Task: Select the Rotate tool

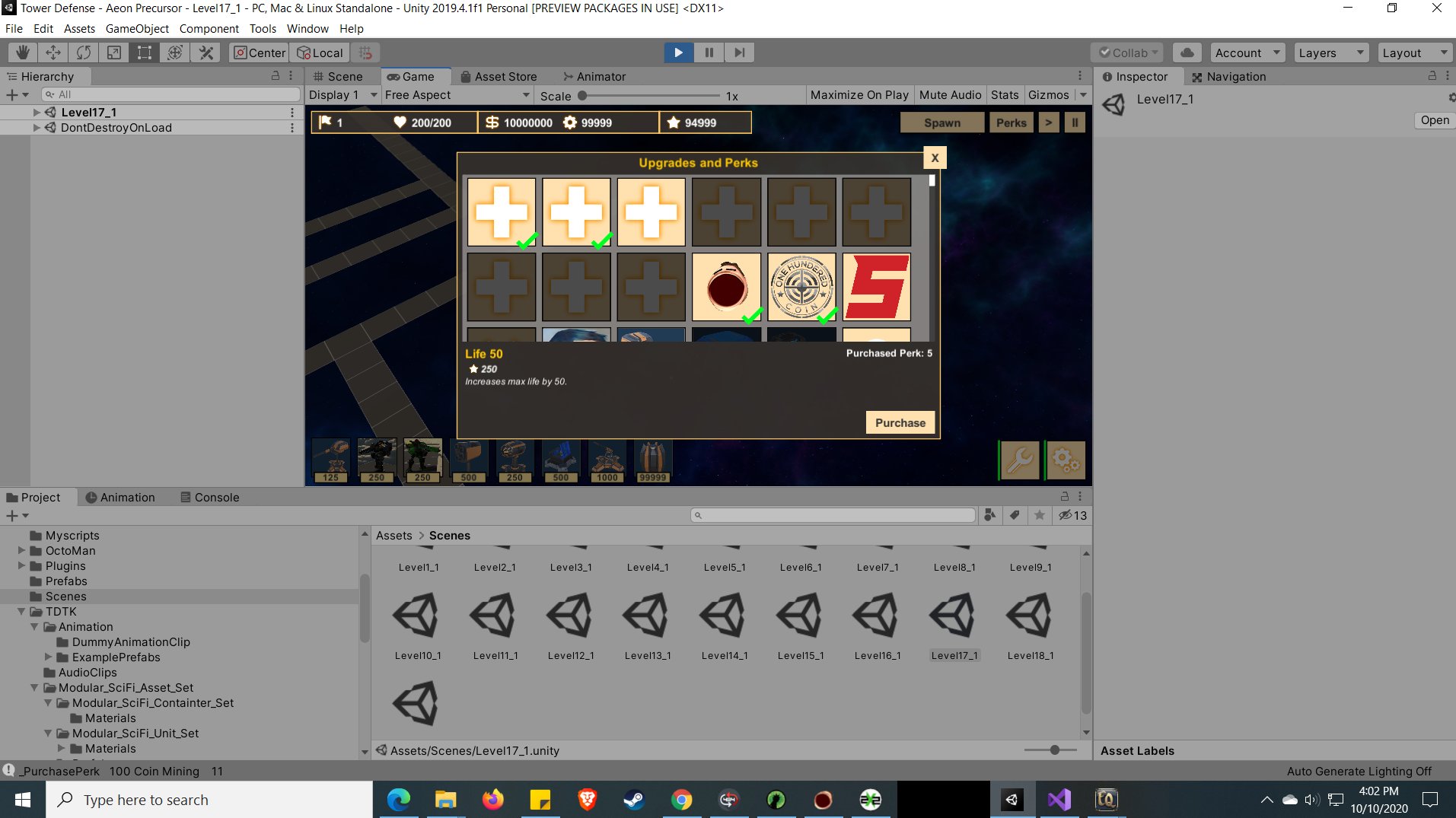Action: 84,53
